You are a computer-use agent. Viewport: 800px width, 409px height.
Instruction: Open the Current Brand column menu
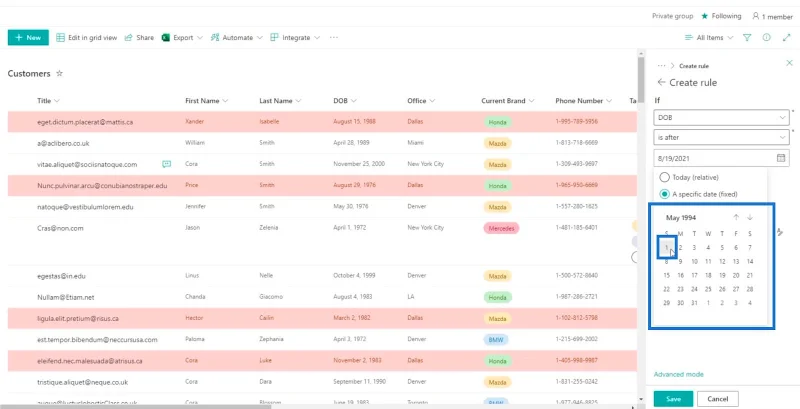[x=508, y=100]
